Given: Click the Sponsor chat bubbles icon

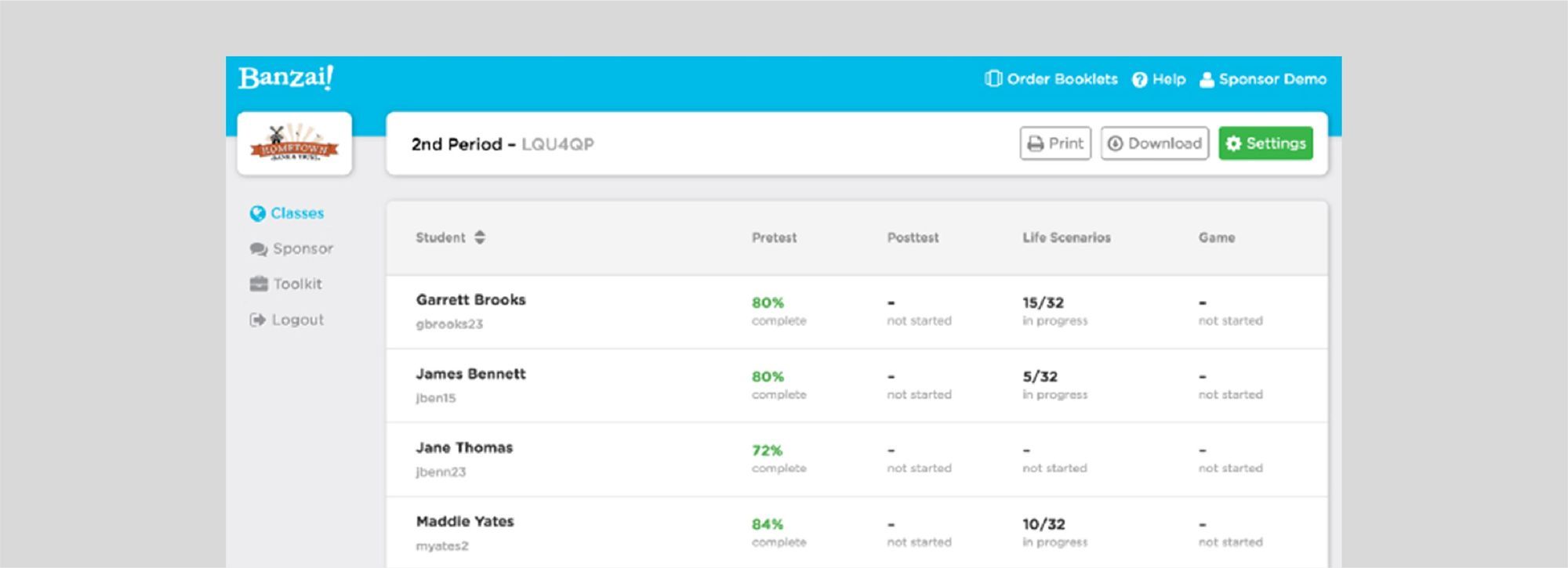Looking at the screenshot, I should [258, 249].
